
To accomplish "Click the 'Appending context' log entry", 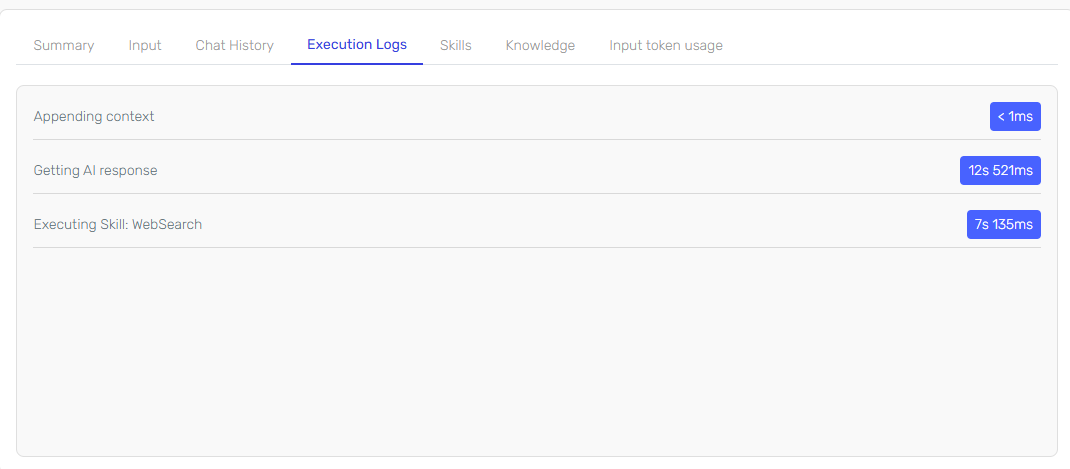I will click(x=536, y=117).
